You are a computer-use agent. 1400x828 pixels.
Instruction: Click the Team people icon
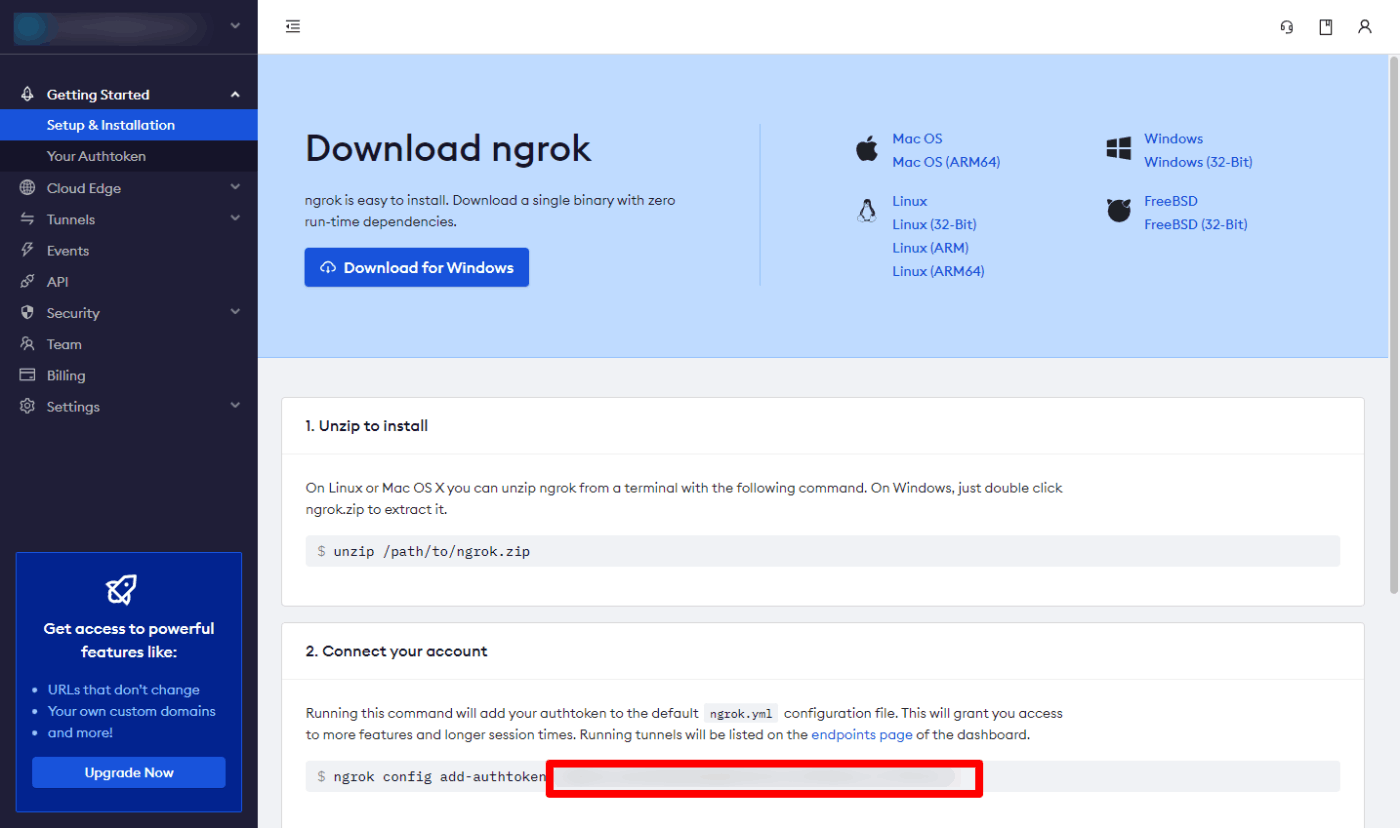click(x=28, y=344)
